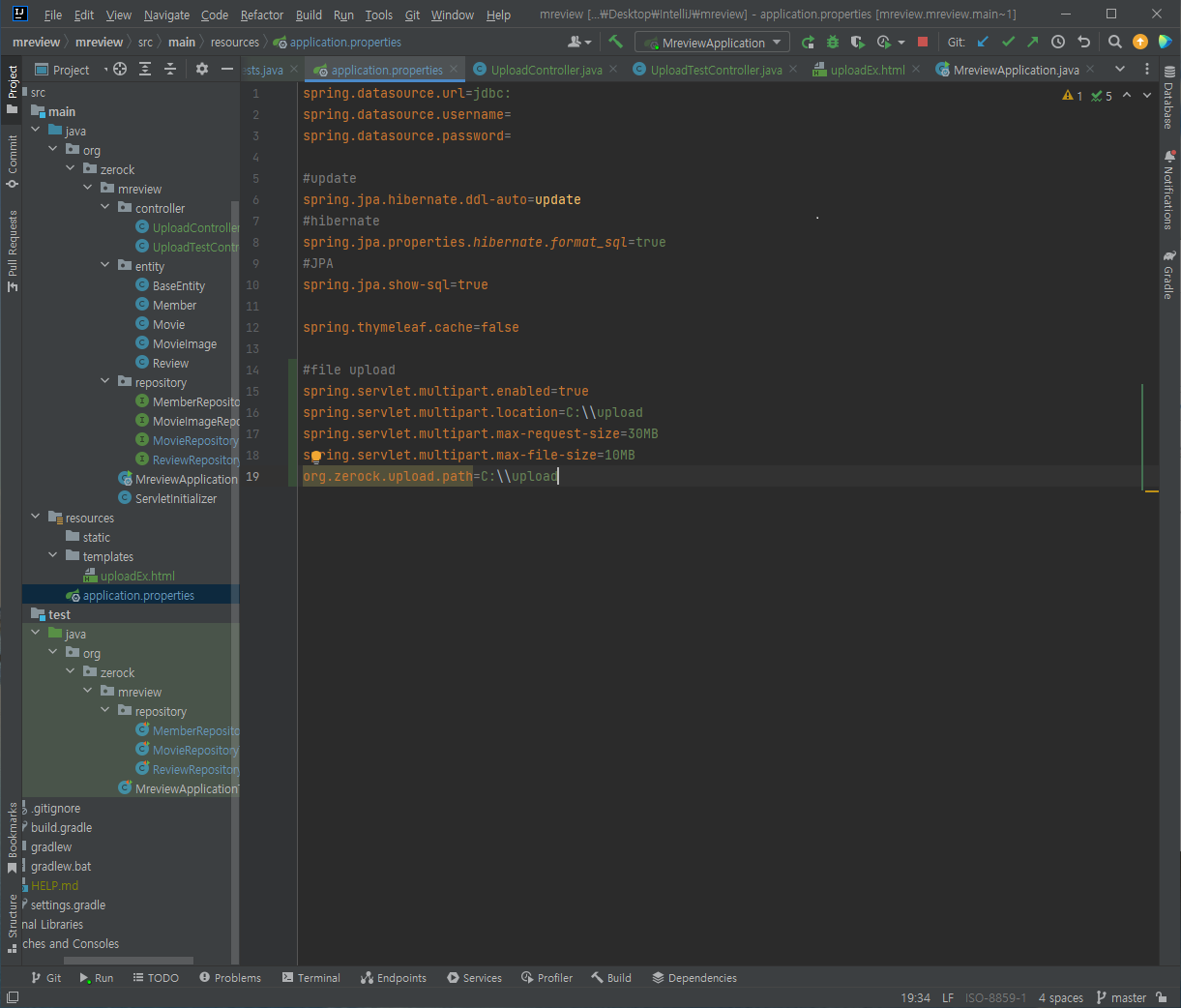Toggle the Structure side tool window button
The image size is (1181, 1008).
coord(13,923)
